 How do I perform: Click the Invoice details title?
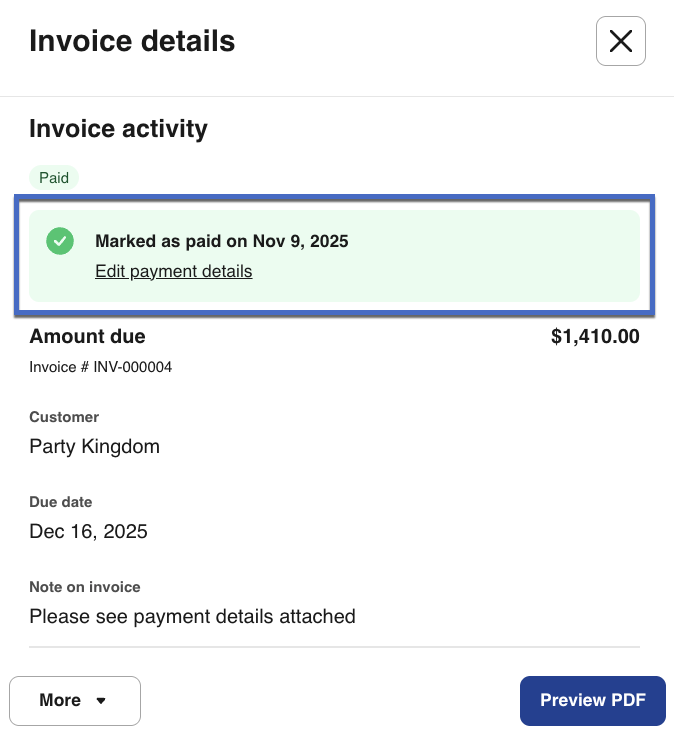(x=132, y=41)
